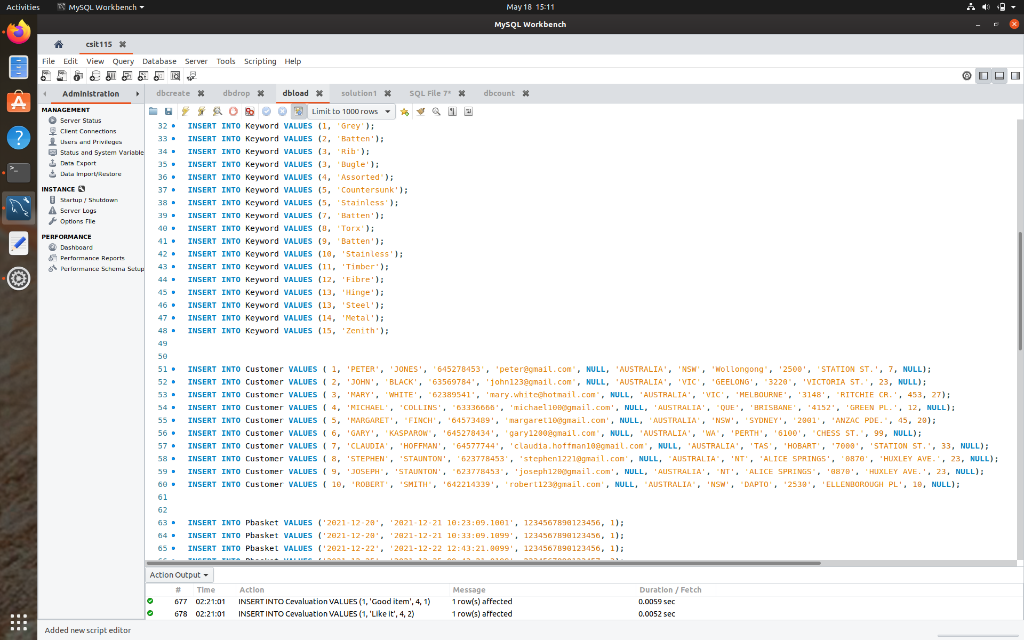1024x640 pixels.
Task: Open the Database menu
Action: pyautogui.click(x=159, y=61)
